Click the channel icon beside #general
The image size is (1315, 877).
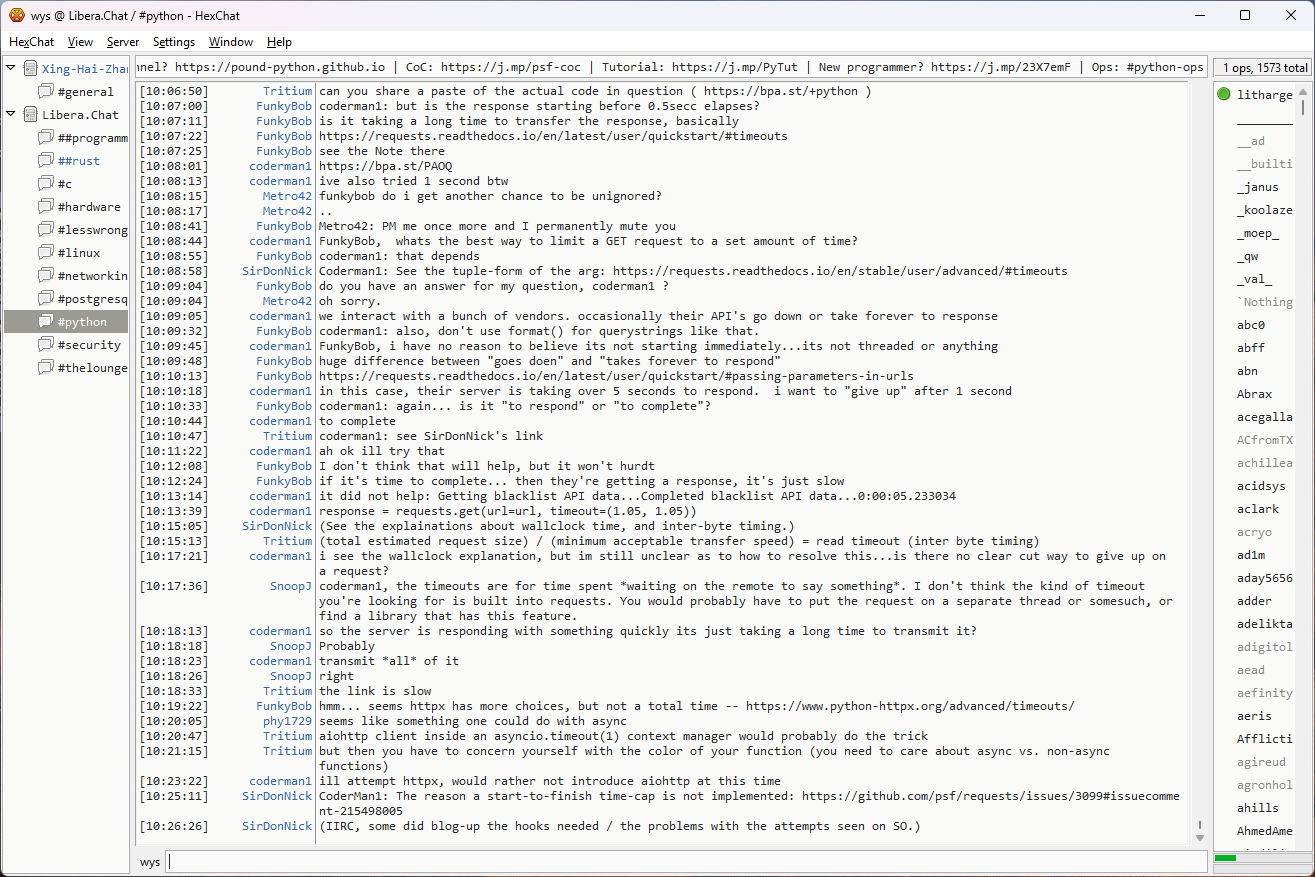click(x=45, y=92)
